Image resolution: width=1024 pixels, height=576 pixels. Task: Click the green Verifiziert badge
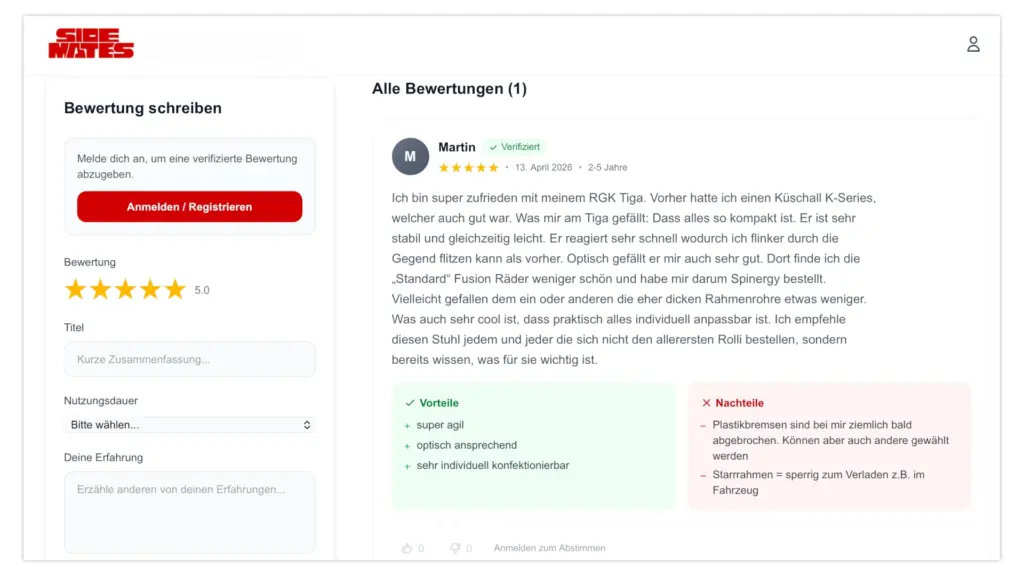(514, 147)
